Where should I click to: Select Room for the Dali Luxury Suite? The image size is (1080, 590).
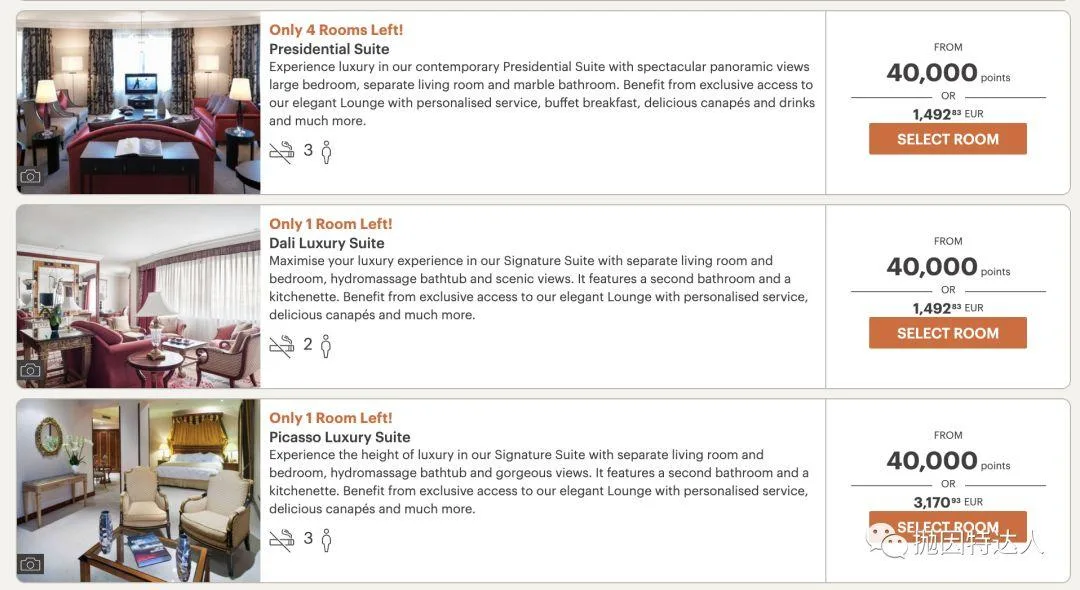(947, 333)
